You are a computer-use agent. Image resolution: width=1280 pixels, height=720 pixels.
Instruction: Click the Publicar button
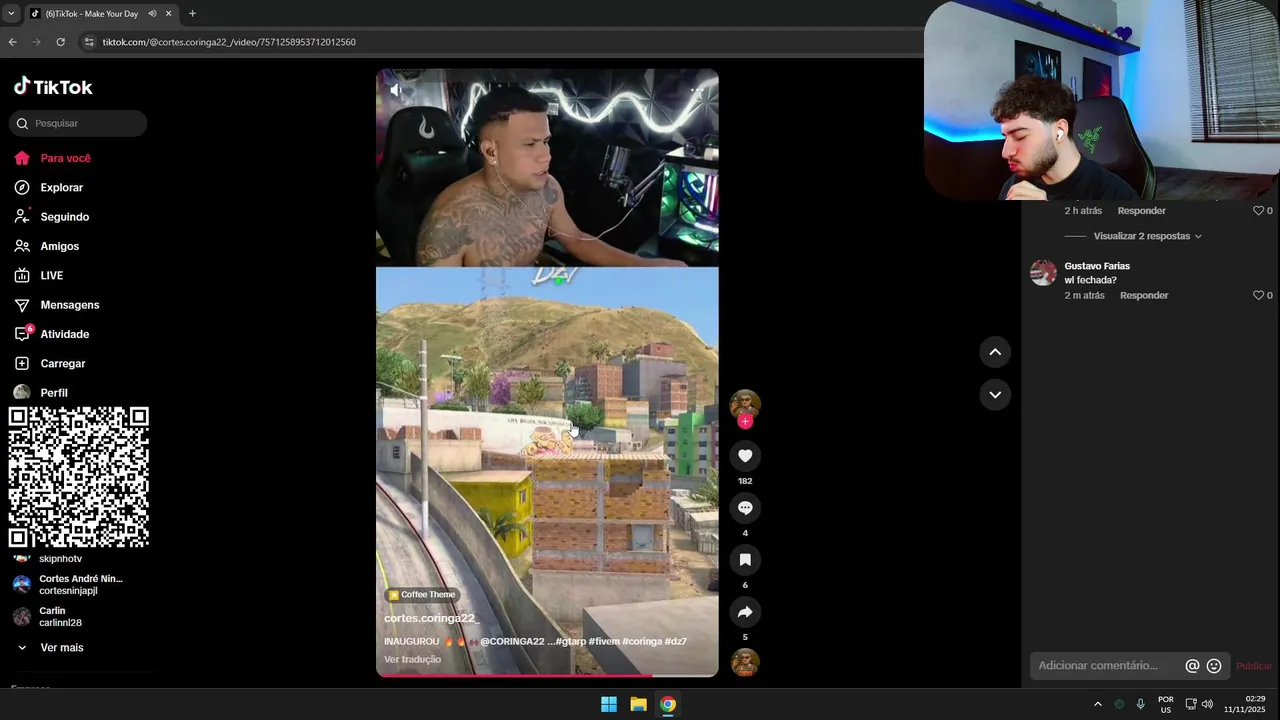click(x=1254, y=666)
